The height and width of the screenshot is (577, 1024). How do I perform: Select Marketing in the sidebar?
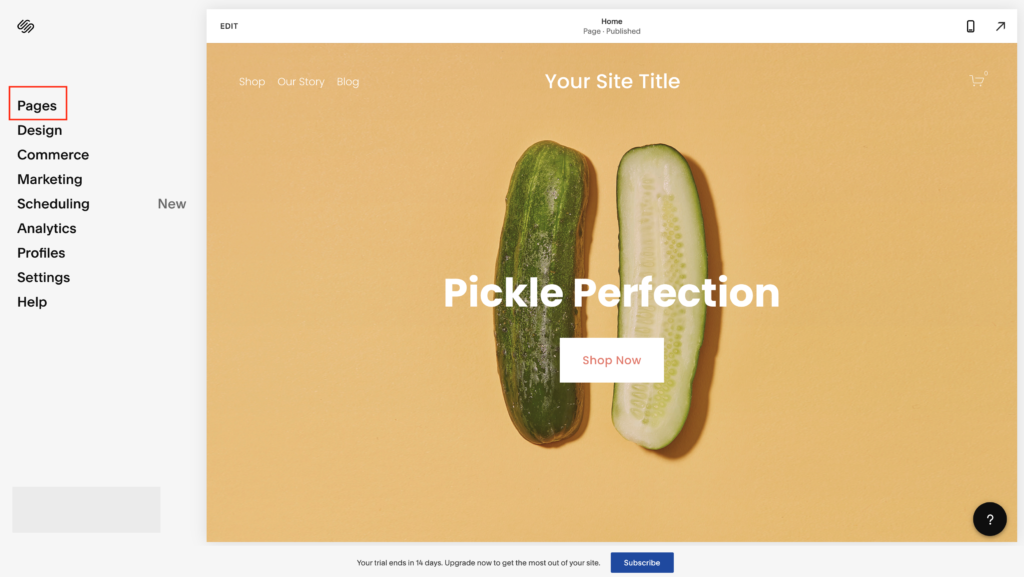coord(50,179)
